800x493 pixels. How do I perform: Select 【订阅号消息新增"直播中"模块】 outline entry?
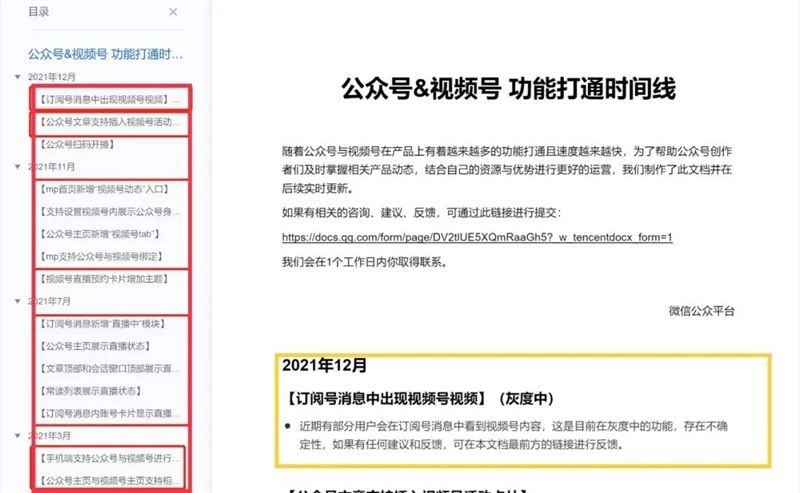coord(103,324)
